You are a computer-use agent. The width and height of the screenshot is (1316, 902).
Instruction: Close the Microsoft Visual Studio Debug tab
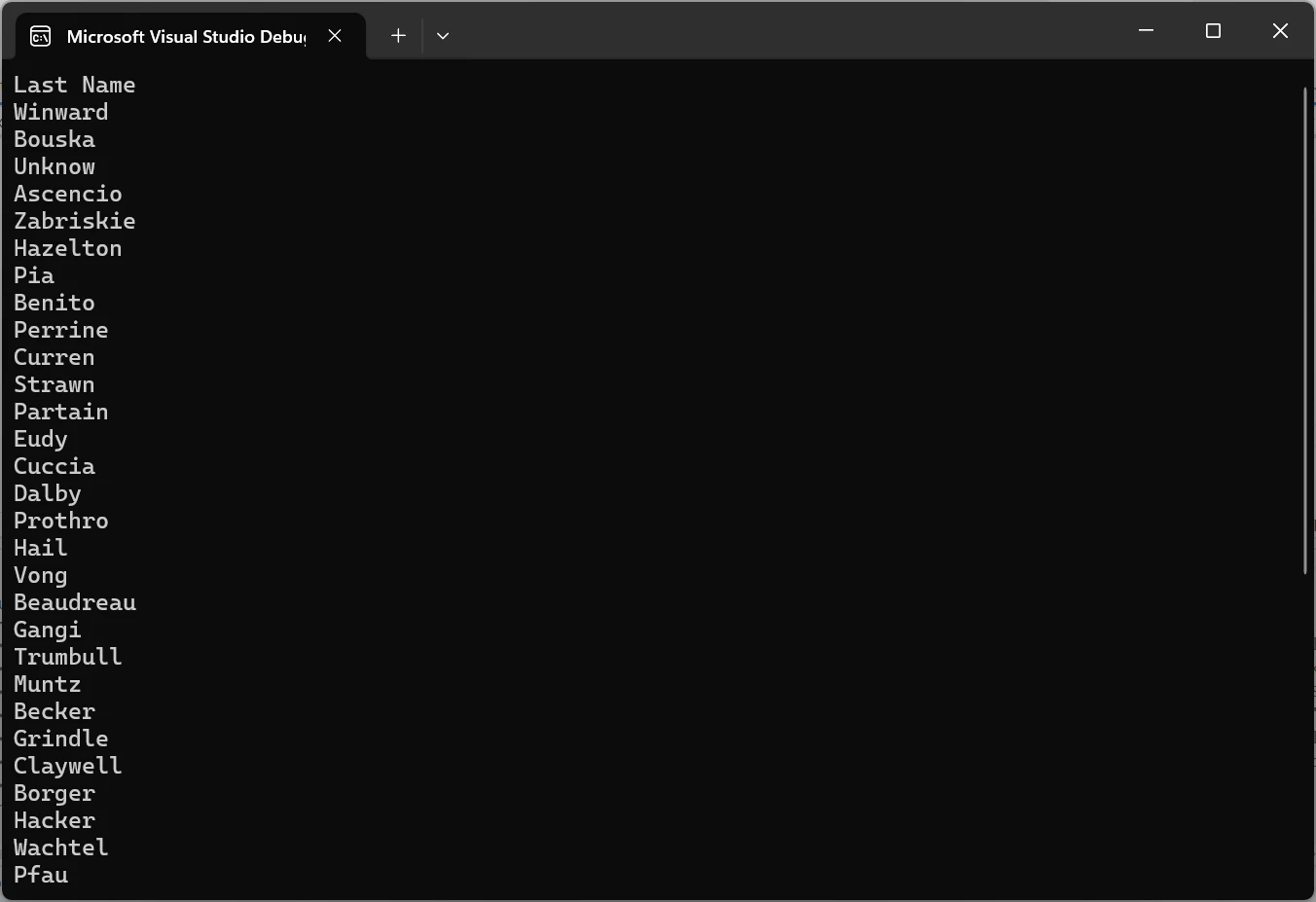click(x=335, y=36)
